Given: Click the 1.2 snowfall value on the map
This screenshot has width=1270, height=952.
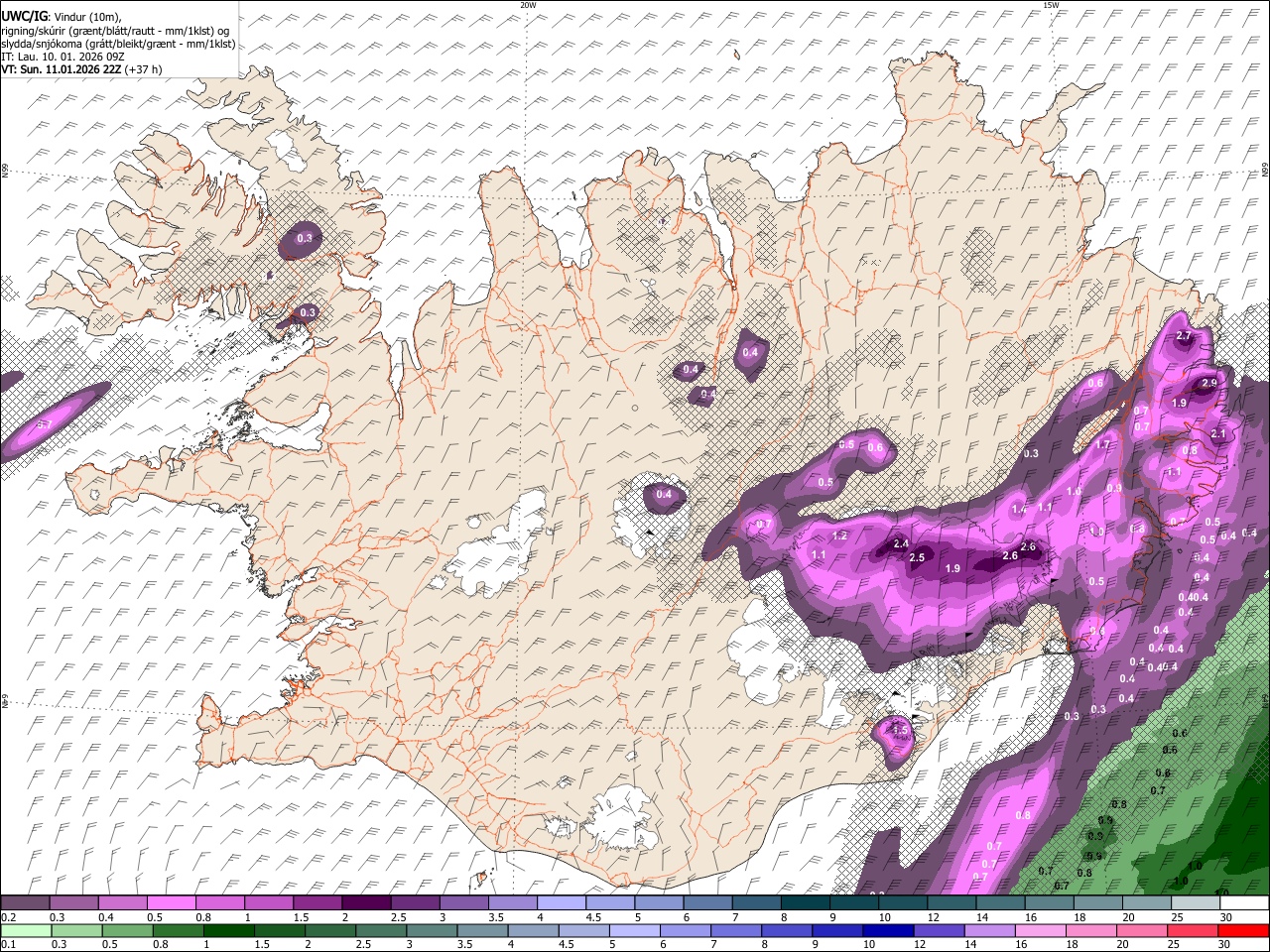Looking at the screenshot, I should pos(839,535).
